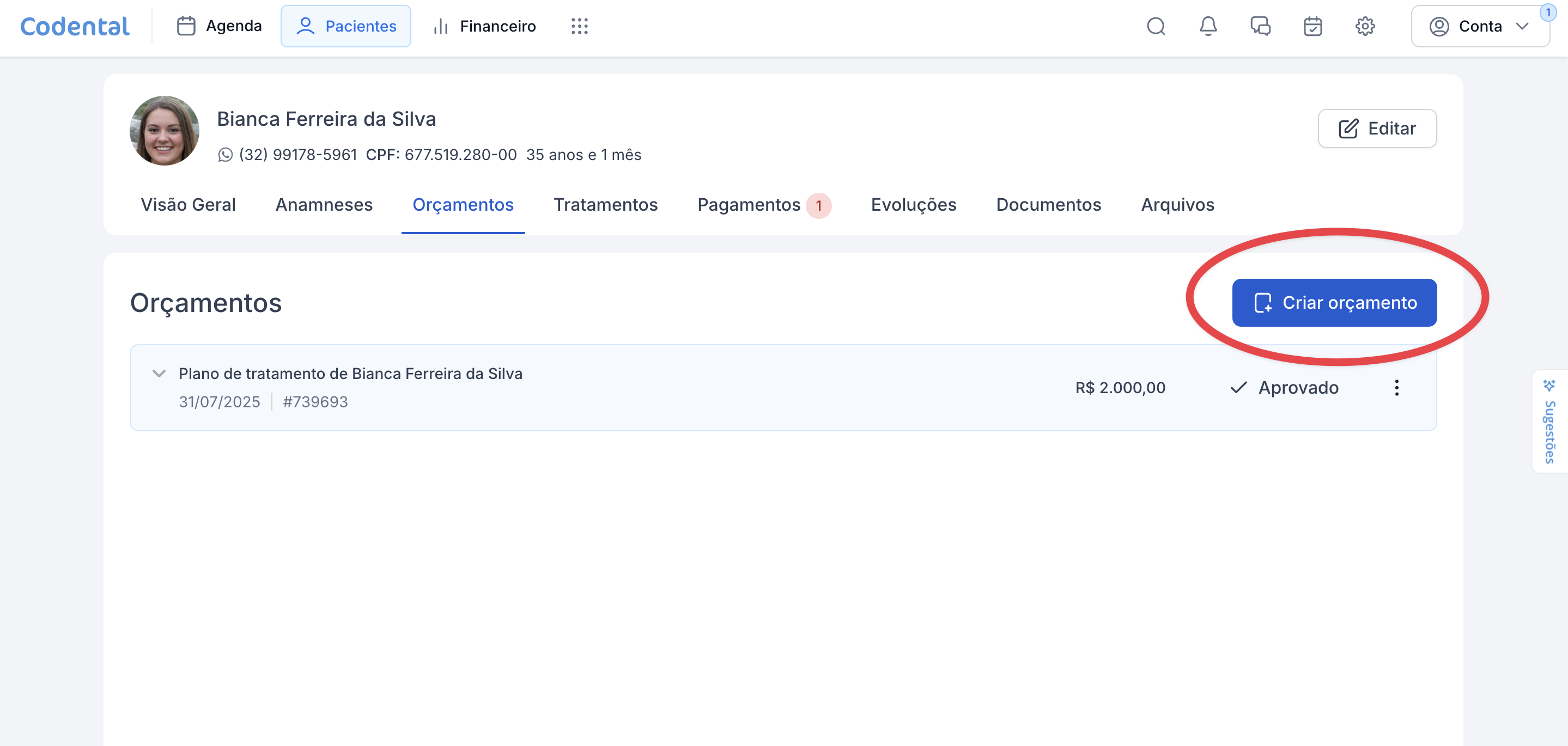Expand the Plano de tratamento chevron
Image resolution: width=1568 pixels, height=746 pixels.
click(x=159, y=374)
